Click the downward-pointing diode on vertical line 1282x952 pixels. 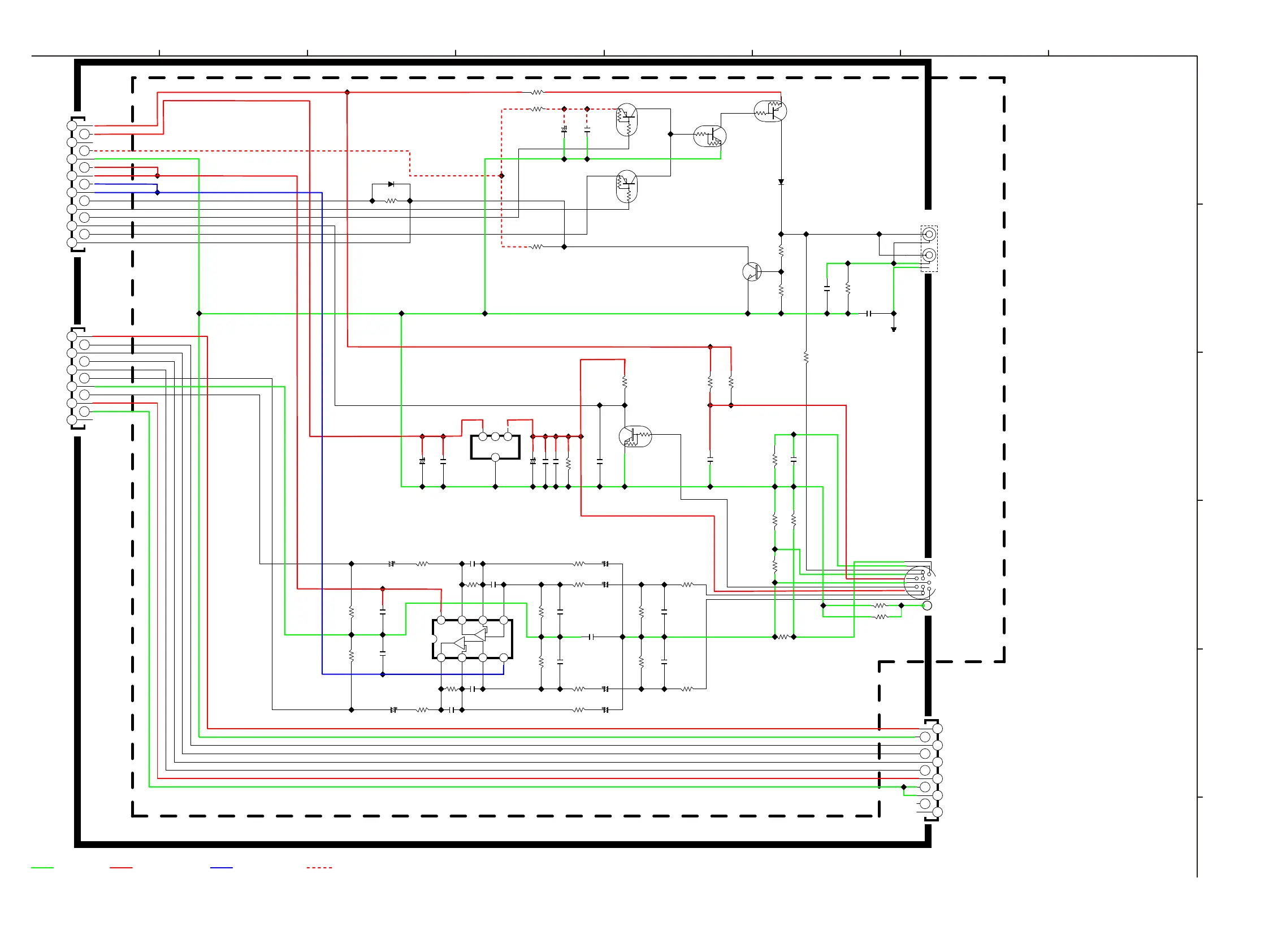click(781, 182)
